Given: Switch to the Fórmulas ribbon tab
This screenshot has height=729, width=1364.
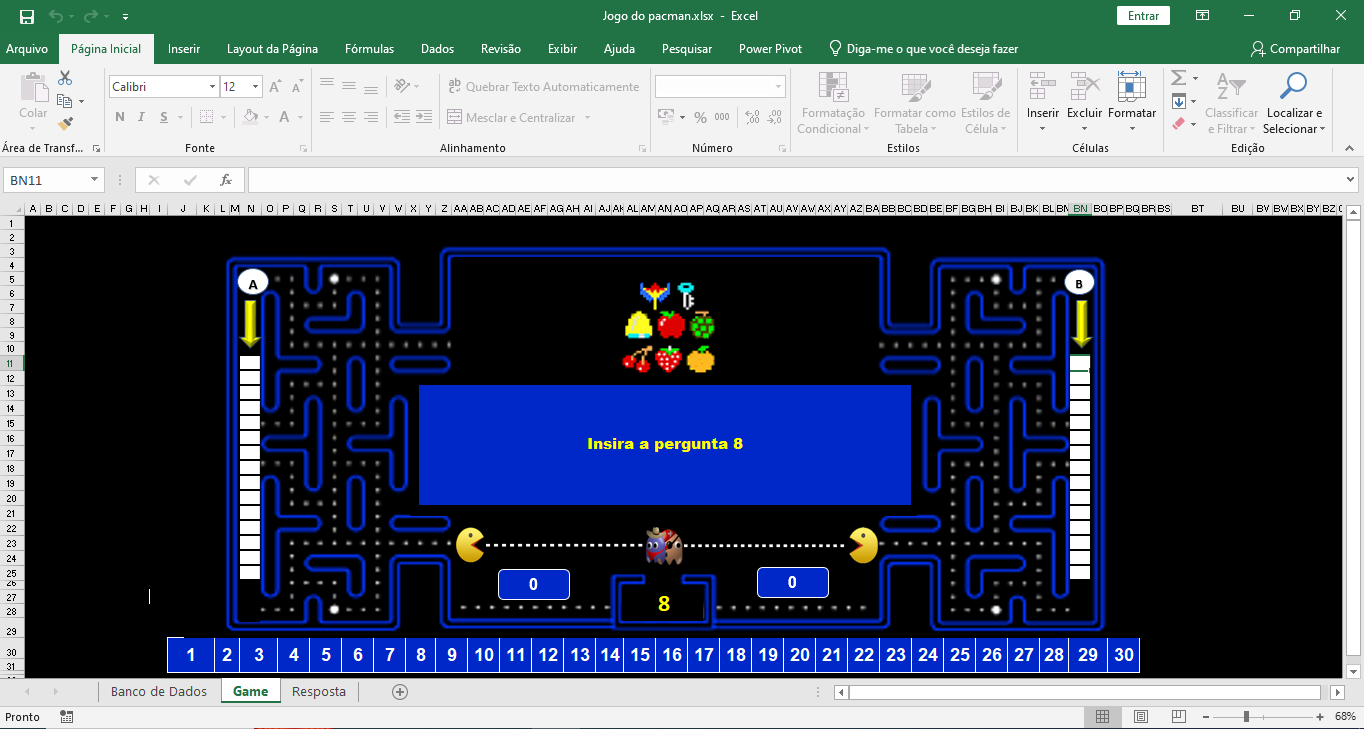Looking at the screenshot, I should [x=369, y=48].
